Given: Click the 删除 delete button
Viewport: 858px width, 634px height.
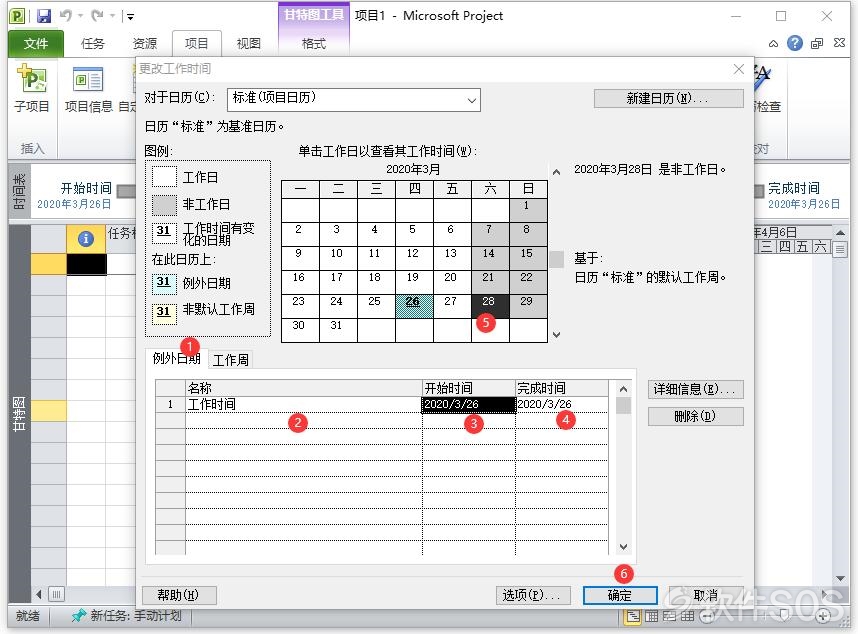Looking at the screenshot, I should click(x=695, y=416).
